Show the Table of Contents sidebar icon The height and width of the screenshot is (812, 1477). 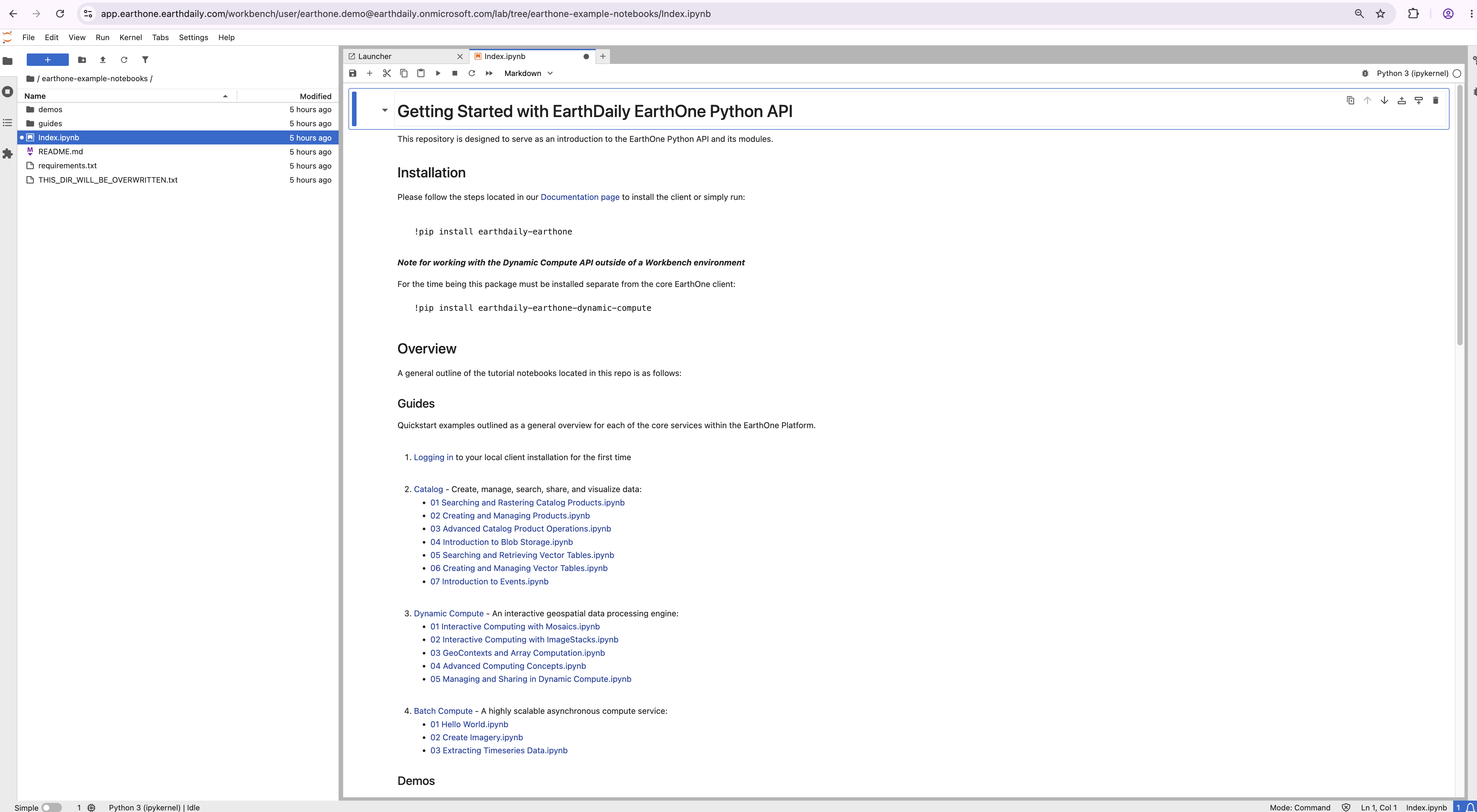point(8,123)
